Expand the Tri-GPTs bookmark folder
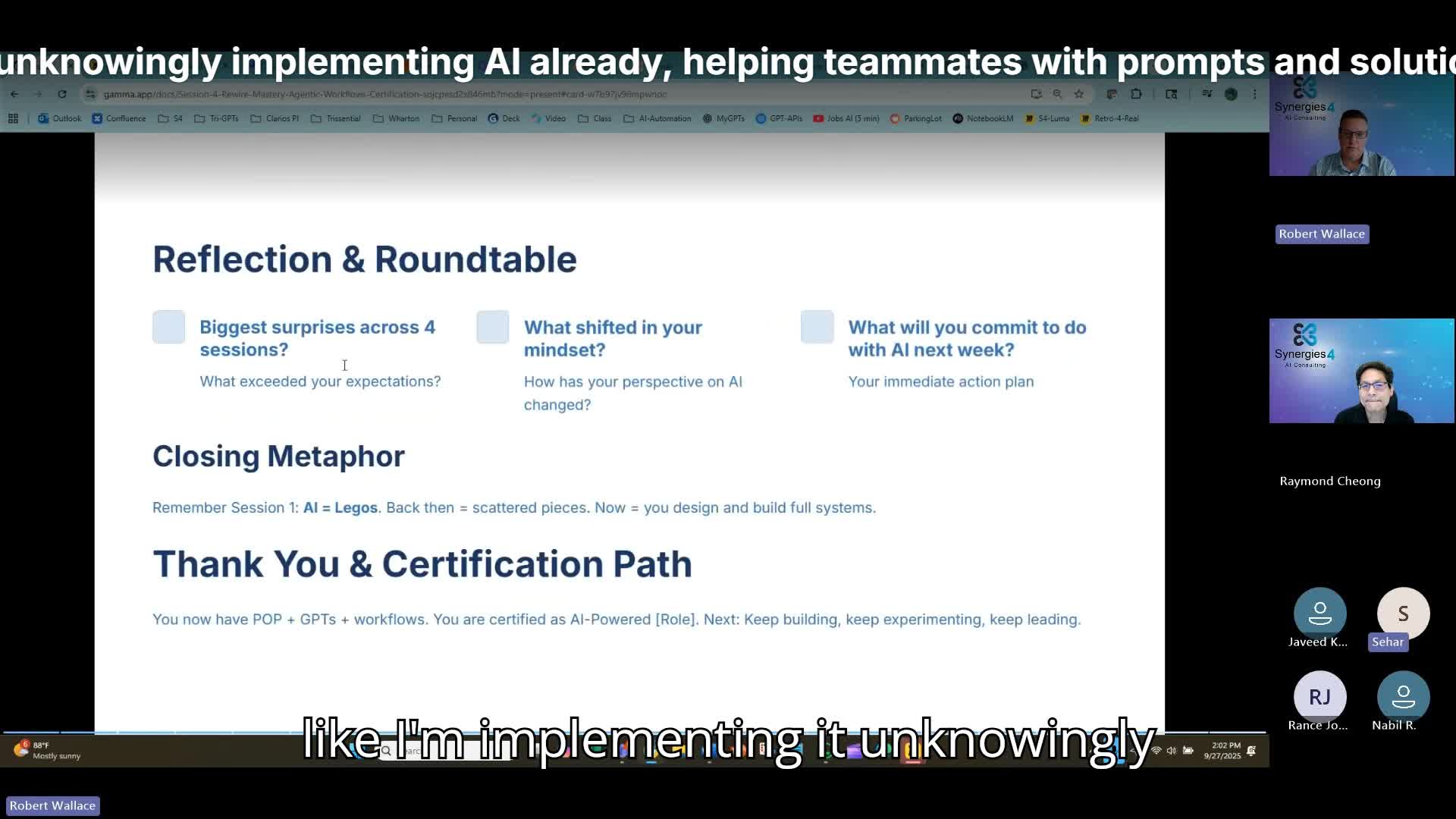This screenshot has width=1456, height=819. [x=217, y=118]
